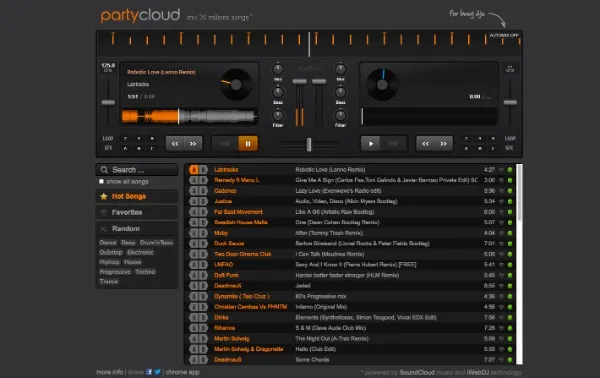Filter by Dubstep genre tag

[x=111, y=252]
